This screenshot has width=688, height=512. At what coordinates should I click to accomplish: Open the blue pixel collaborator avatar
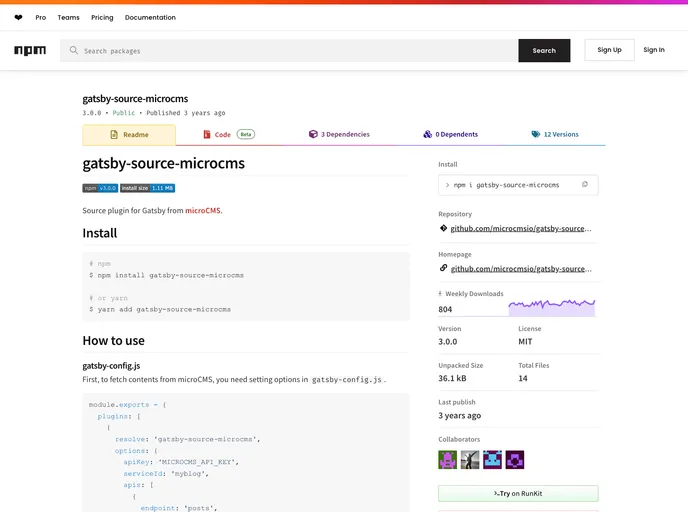[x=492, y=460]
